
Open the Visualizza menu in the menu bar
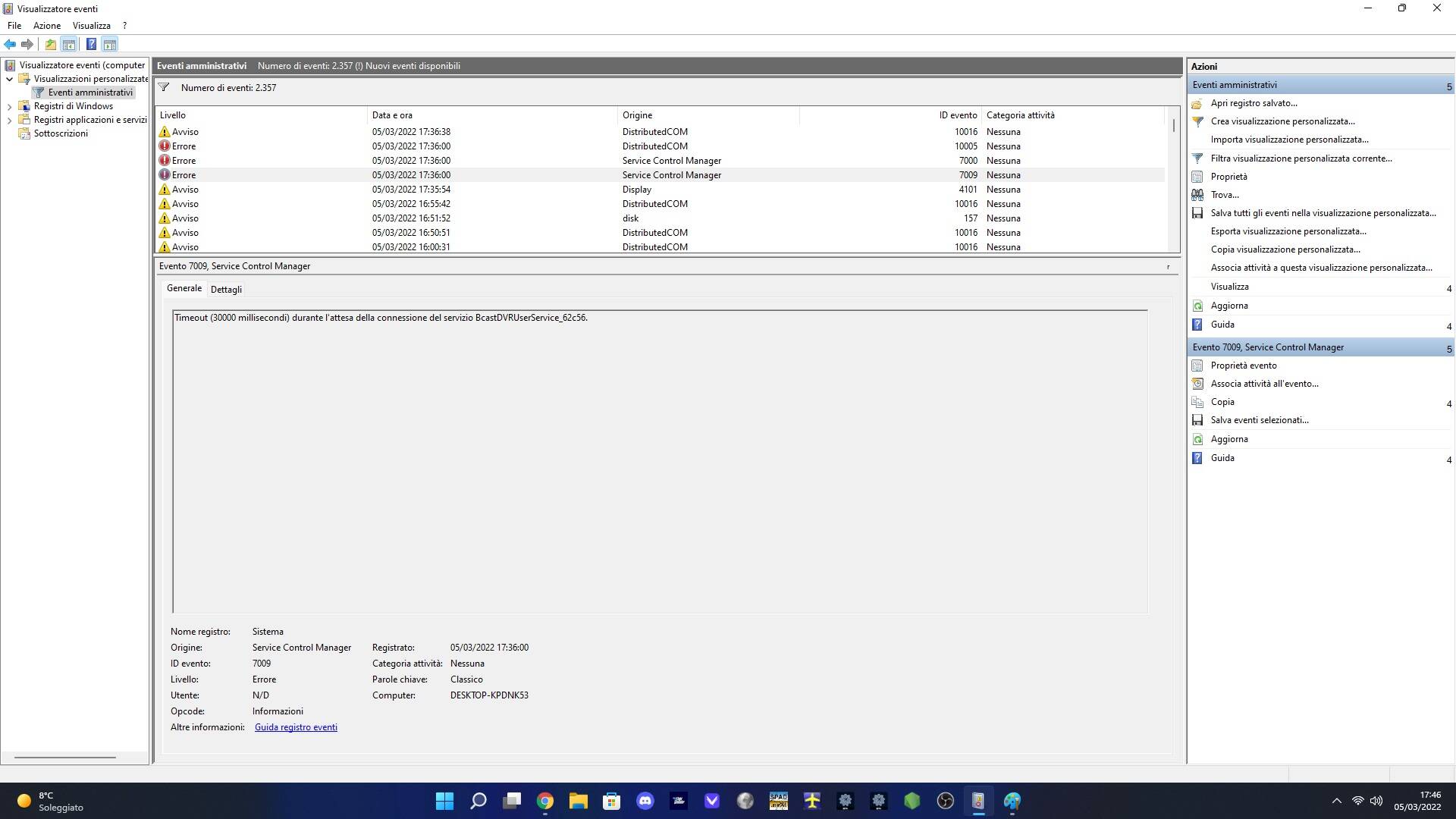pyautogui.click(x=91, y=26)
